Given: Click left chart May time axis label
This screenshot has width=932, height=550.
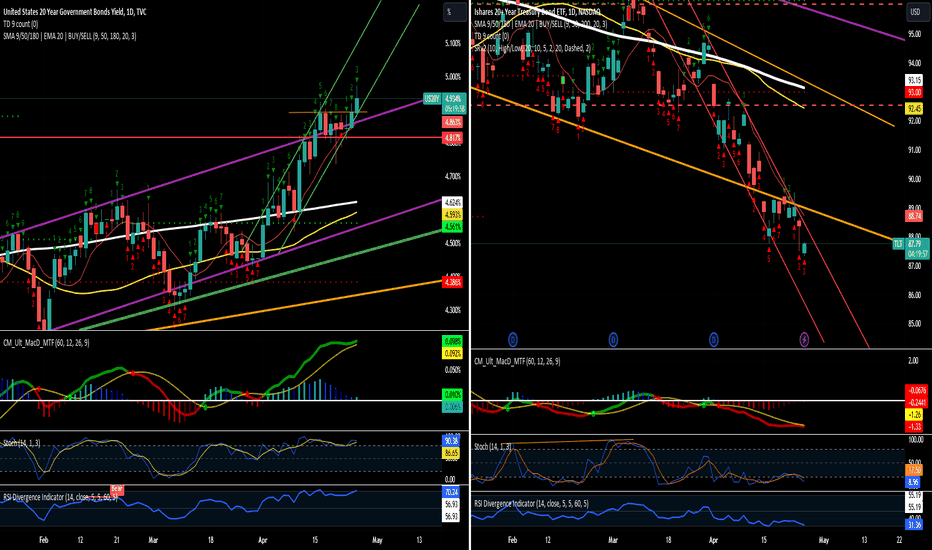Looking at the screenshot, I should click(x=377, y=540).
